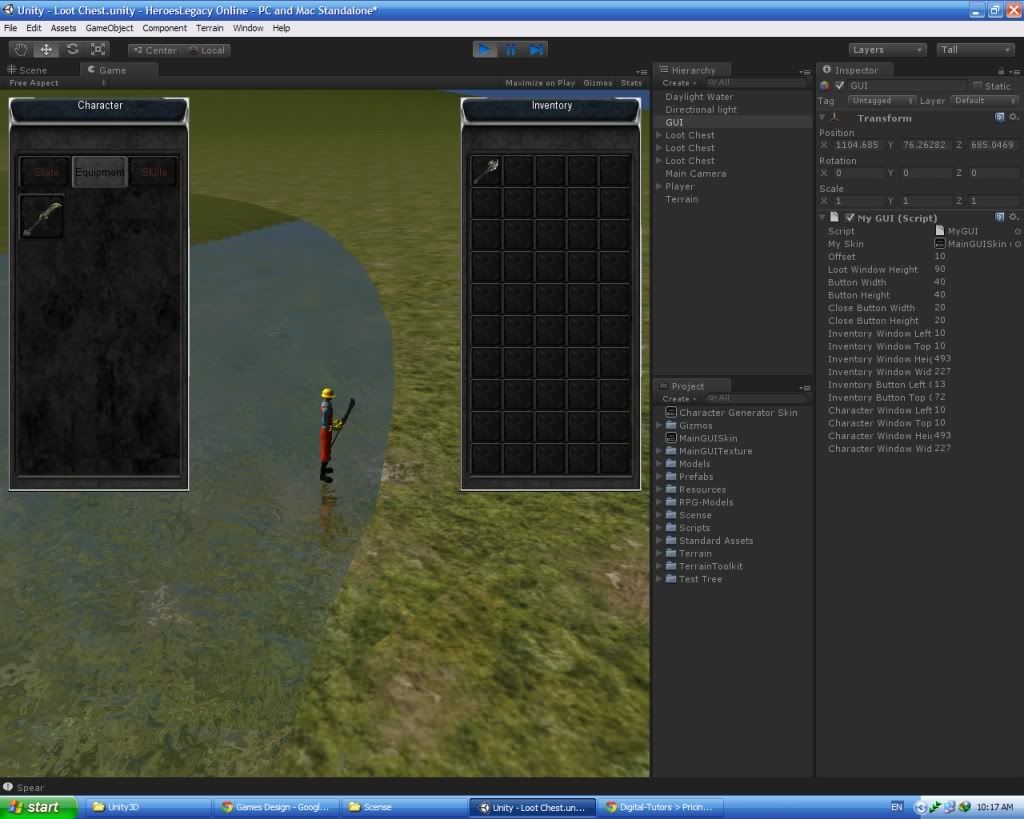Open Digital-Tutors Chrome taskbar window
Screen dimensions: 1024x819
pyautogui.click(x=659, y=807)
